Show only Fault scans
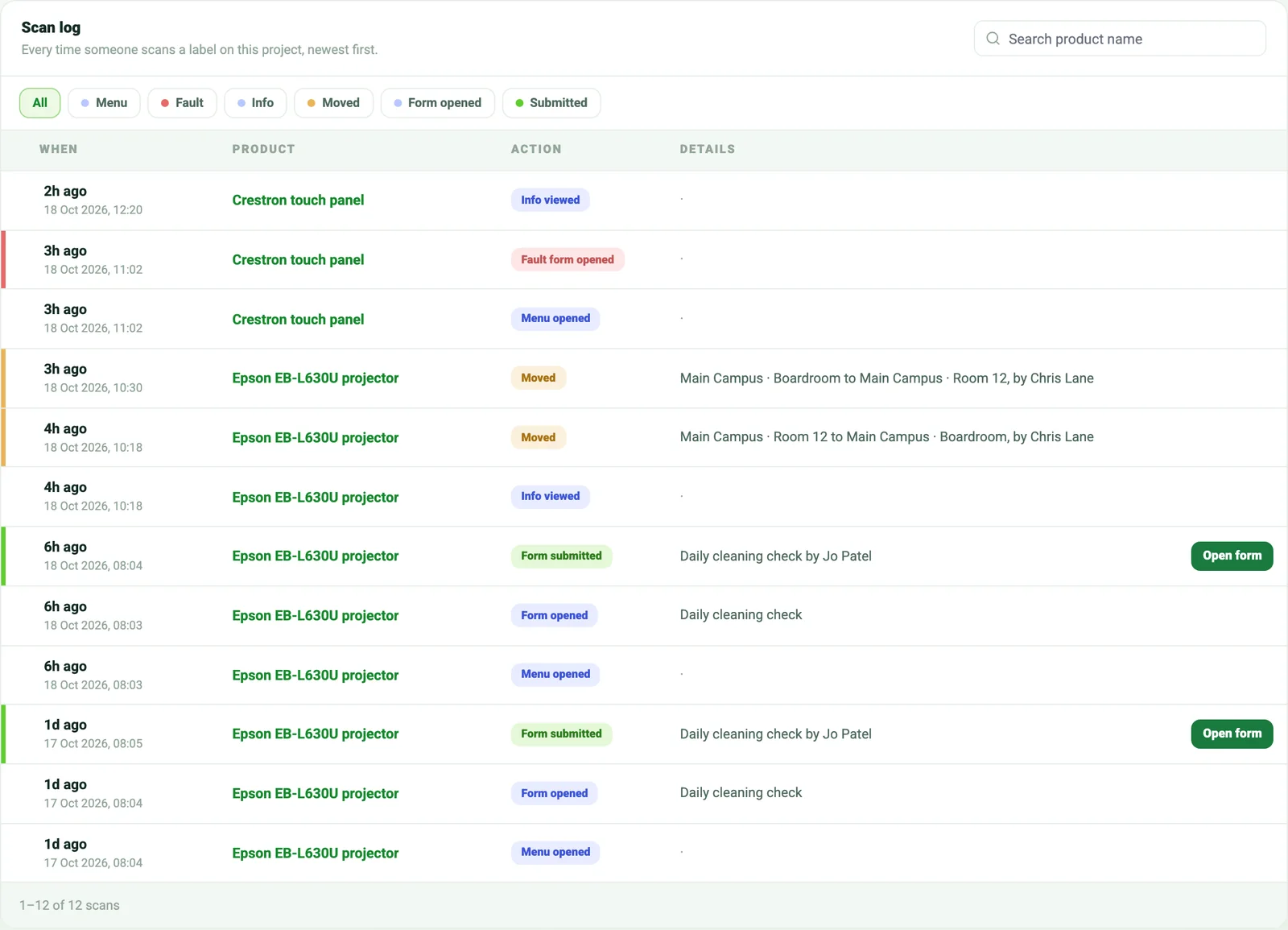The image size is (1288, 930). click(182, 103)
